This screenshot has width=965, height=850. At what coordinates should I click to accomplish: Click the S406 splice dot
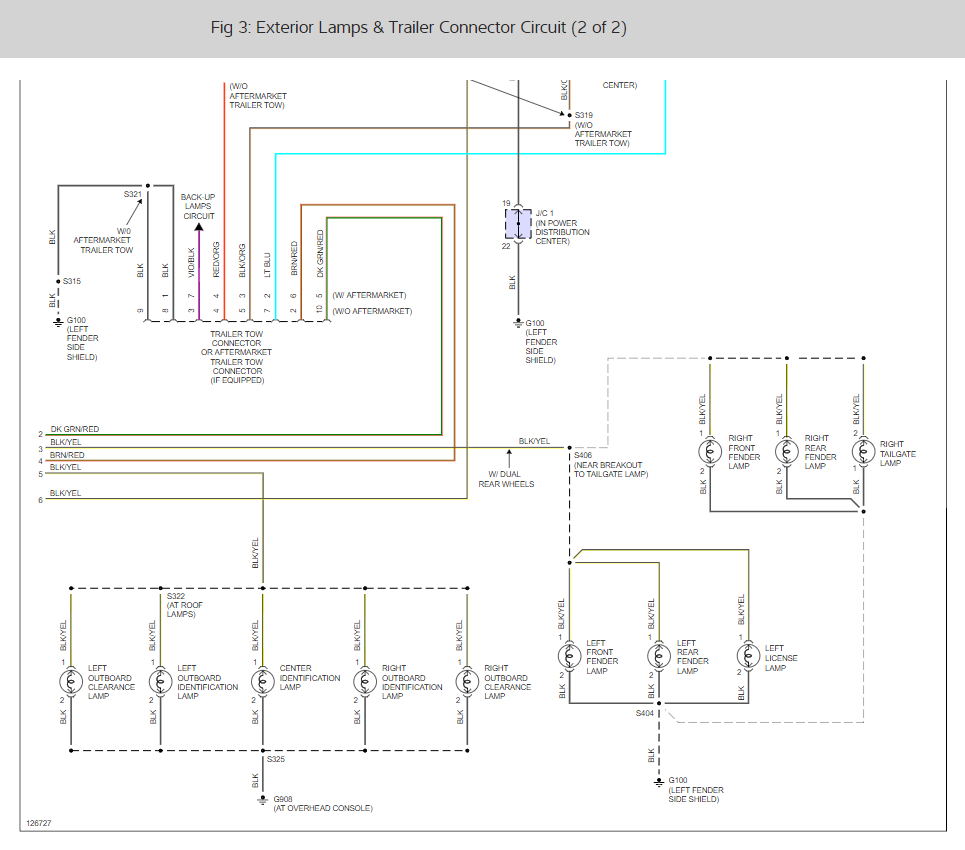coord(569,448)
